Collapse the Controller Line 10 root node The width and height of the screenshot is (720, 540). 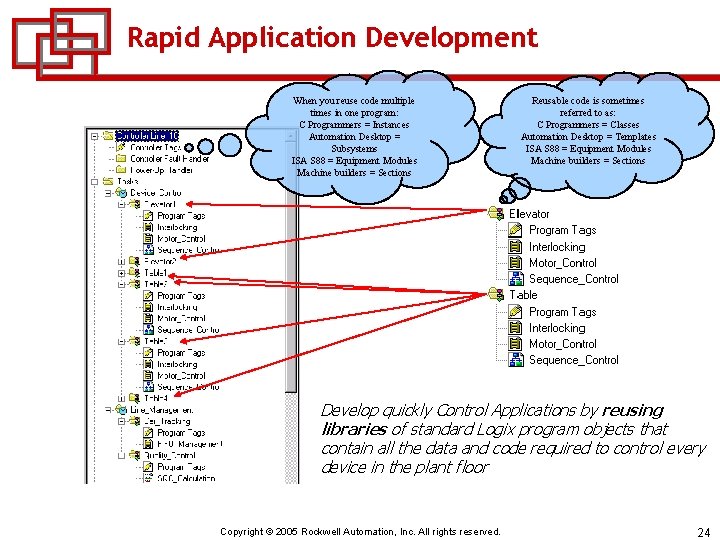coord(95,136)
